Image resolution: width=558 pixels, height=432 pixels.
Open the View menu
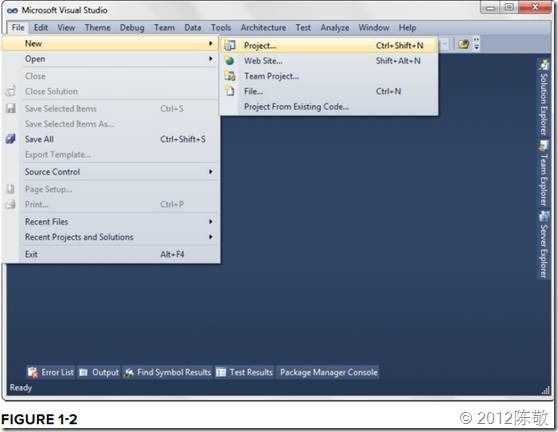point(66,27)
